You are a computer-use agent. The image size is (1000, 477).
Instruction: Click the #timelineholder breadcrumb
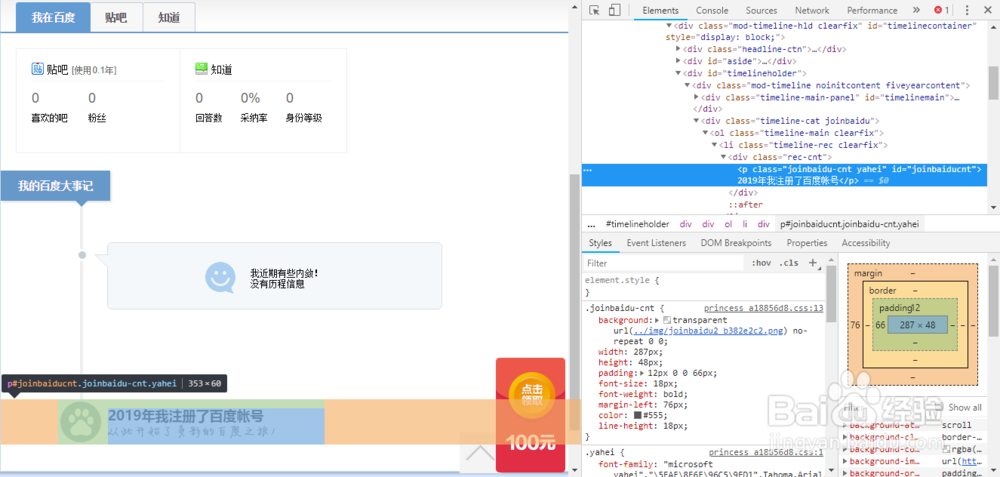pyautogui.click(x=637, y=224)
